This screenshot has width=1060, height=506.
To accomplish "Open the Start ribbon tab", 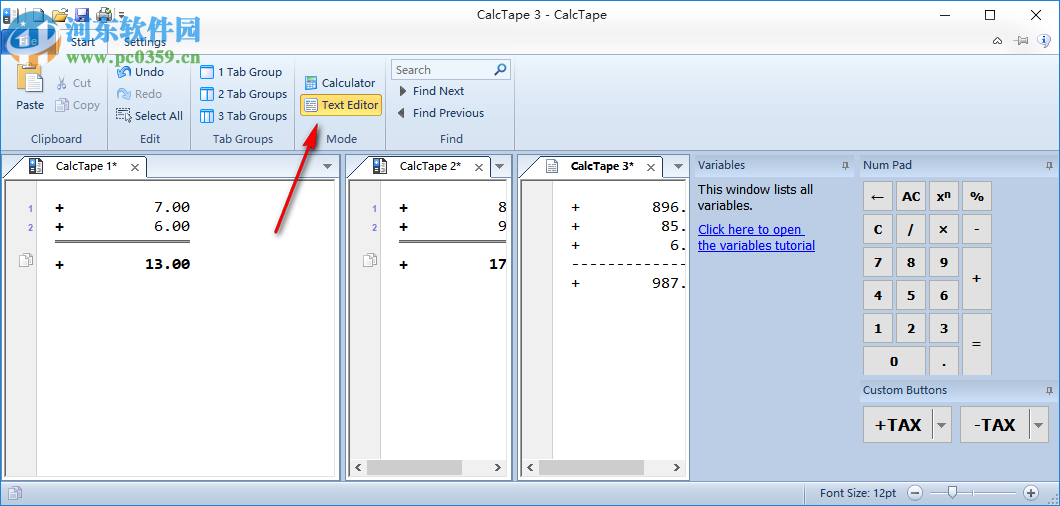I will [83, 42].
